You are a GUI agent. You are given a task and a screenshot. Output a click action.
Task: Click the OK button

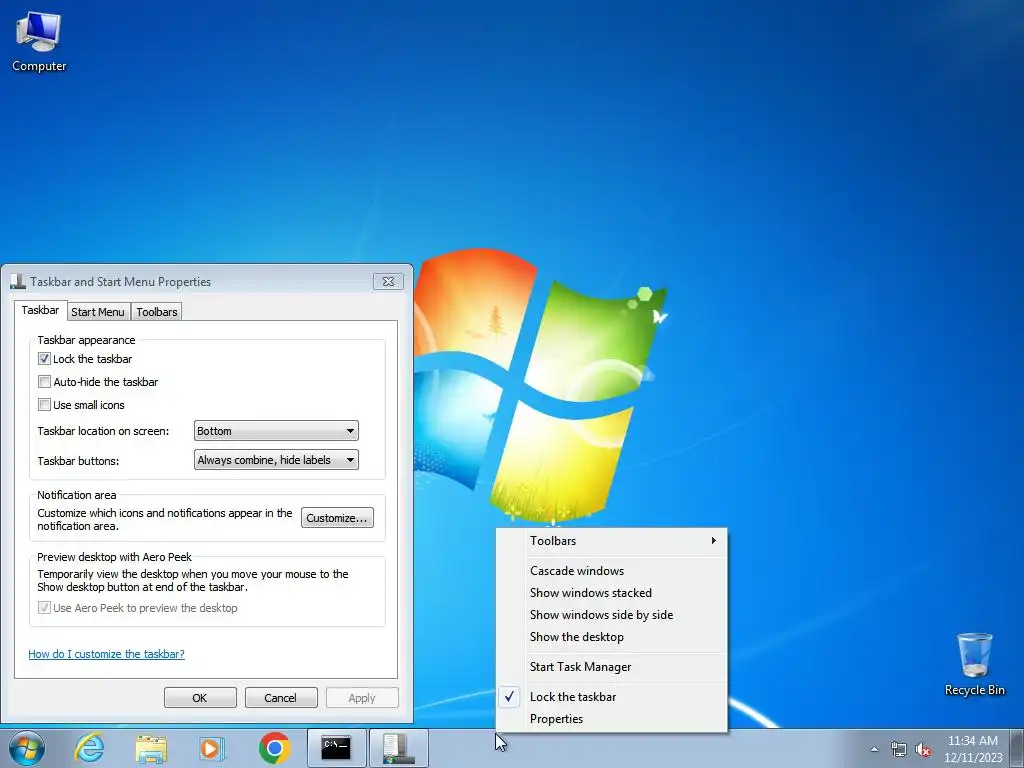(200, 697)
